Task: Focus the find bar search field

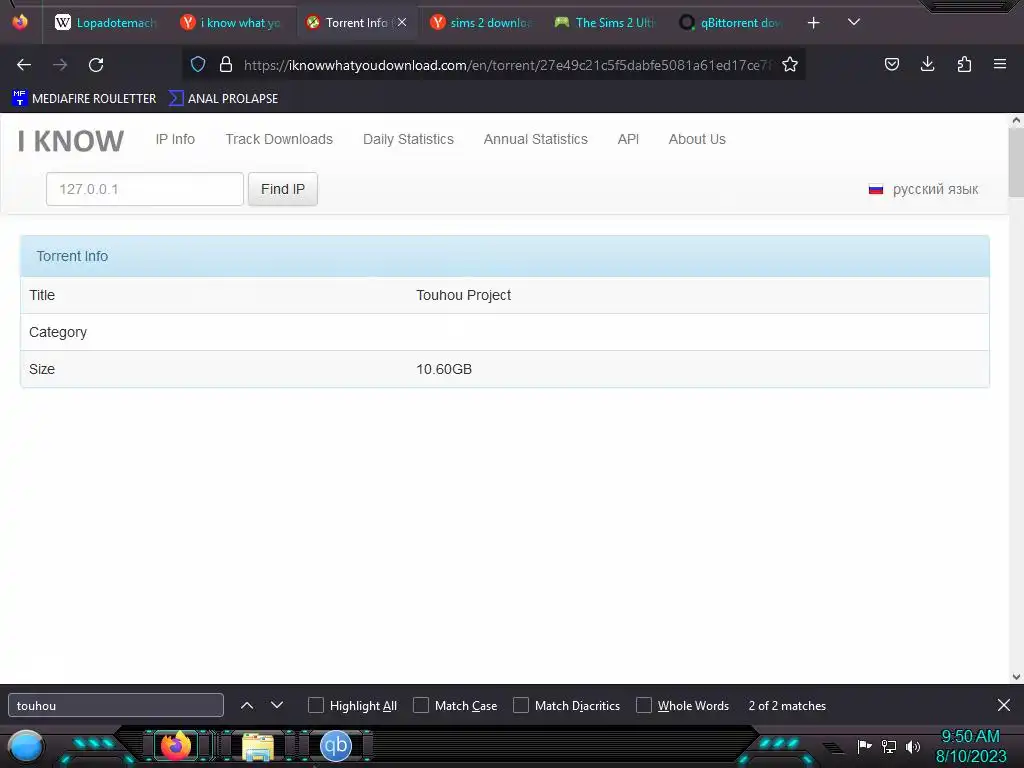Action: (x=116, y=705)
